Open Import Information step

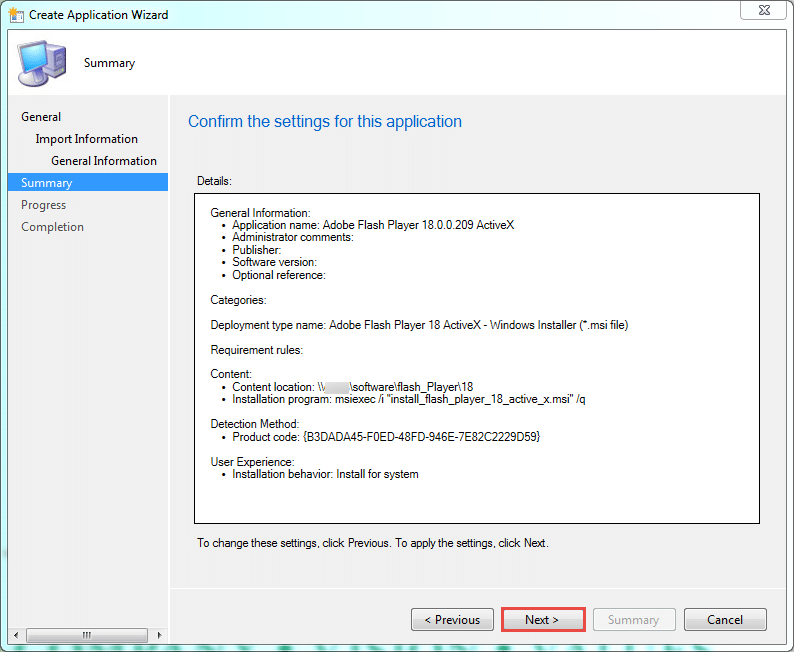(x=87, y=139)
